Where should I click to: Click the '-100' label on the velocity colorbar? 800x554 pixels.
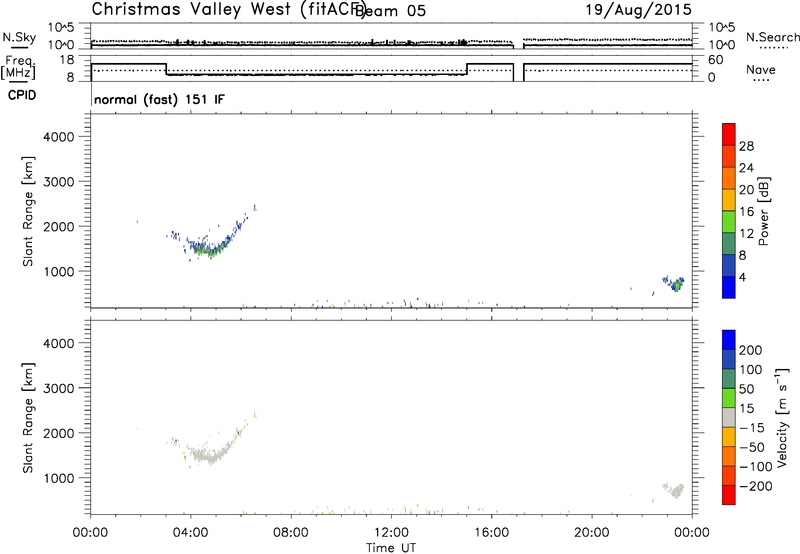click(756, 467)
